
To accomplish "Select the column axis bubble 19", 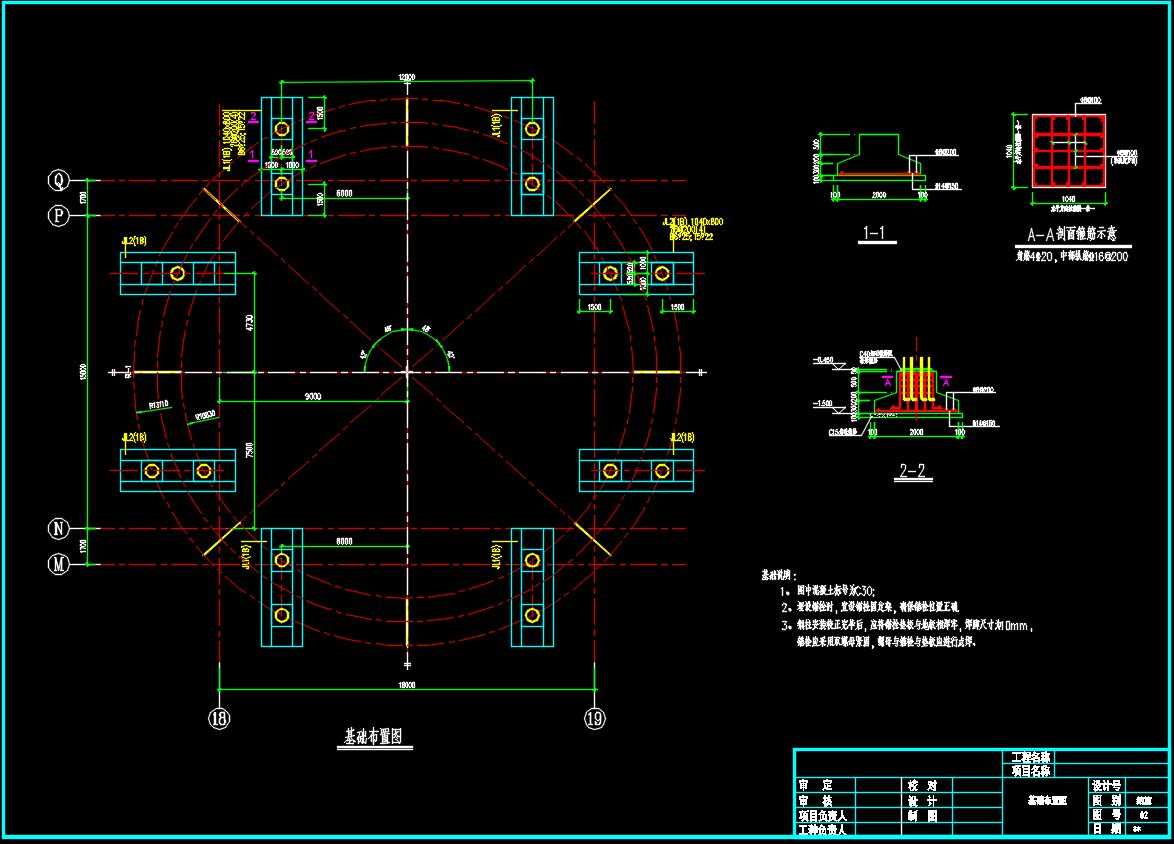I will coord(594,719).
